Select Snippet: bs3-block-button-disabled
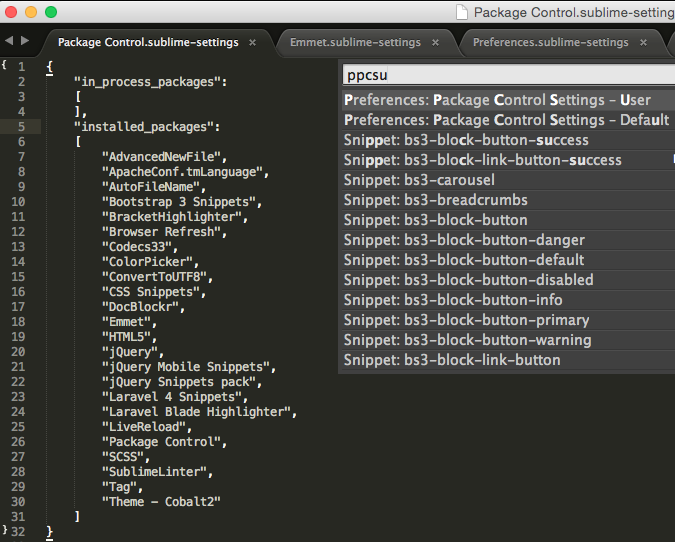675x542 pixels. pos(509,280)
